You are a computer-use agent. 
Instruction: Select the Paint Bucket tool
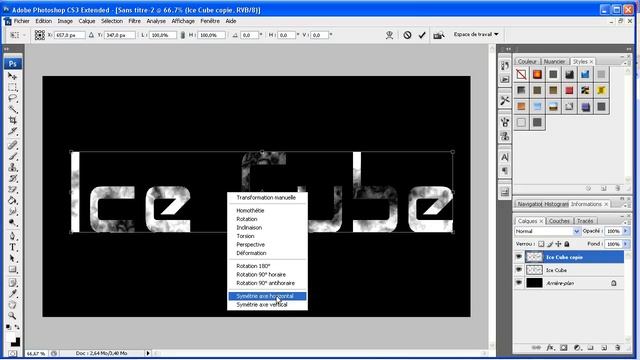click(x=13, y=200)
